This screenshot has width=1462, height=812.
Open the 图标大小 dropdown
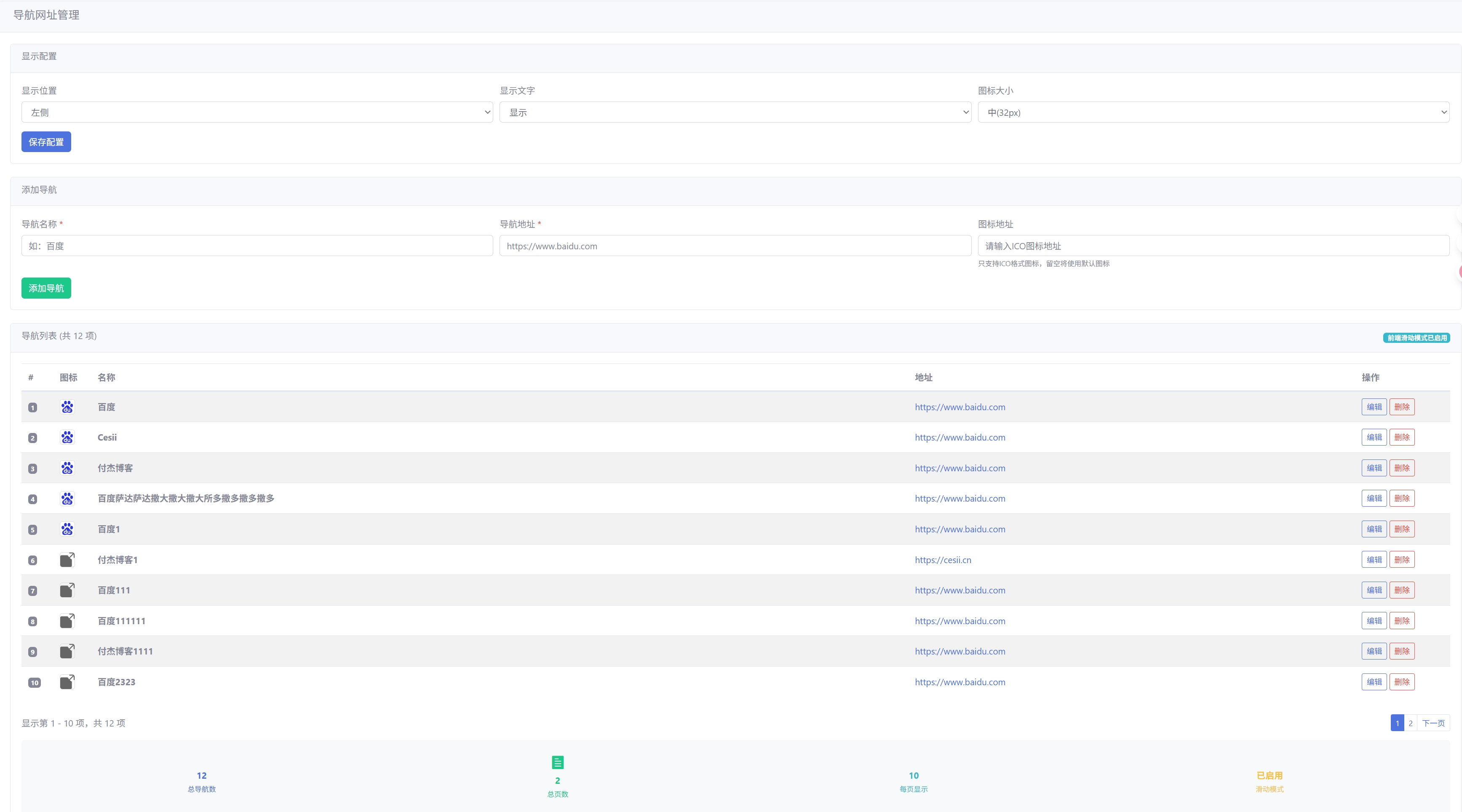click(1213, 112)
